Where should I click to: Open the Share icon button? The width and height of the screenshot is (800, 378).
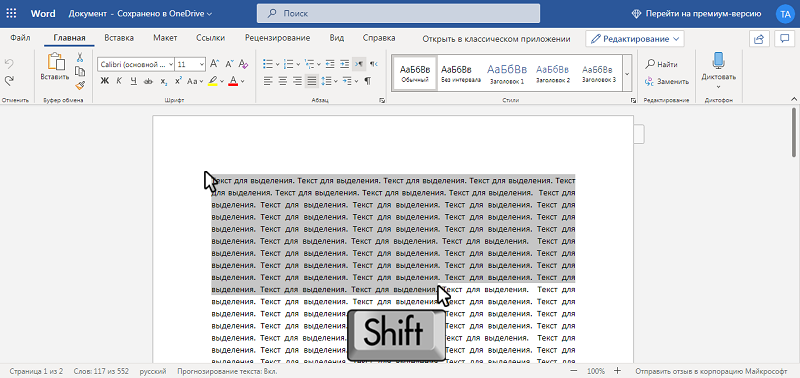coord(759,39)
